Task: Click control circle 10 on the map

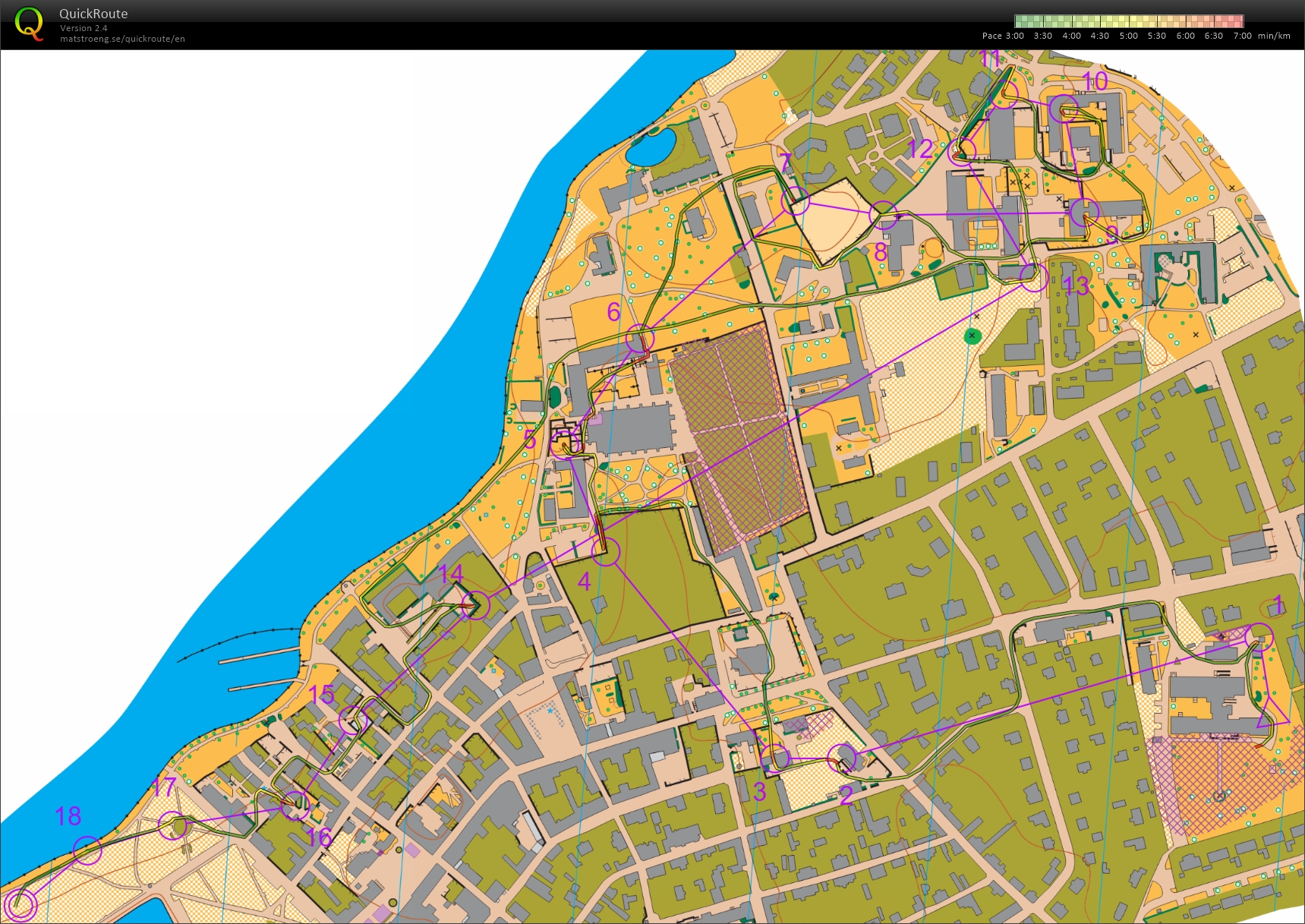Action: (x=1064, y=109)
